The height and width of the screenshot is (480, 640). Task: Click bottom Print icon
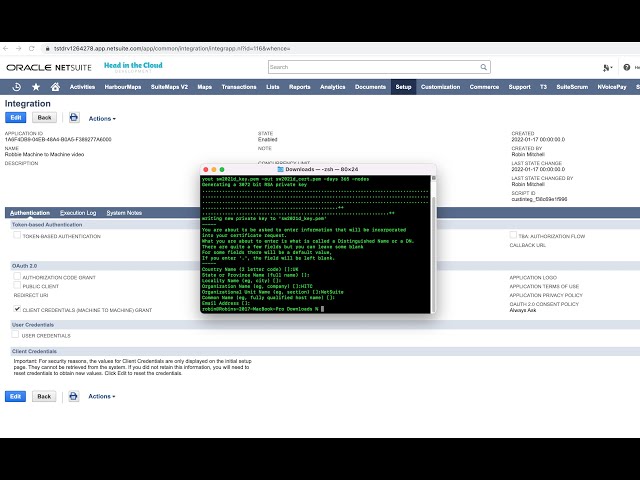pyautogui.click(x=73, y=396)
